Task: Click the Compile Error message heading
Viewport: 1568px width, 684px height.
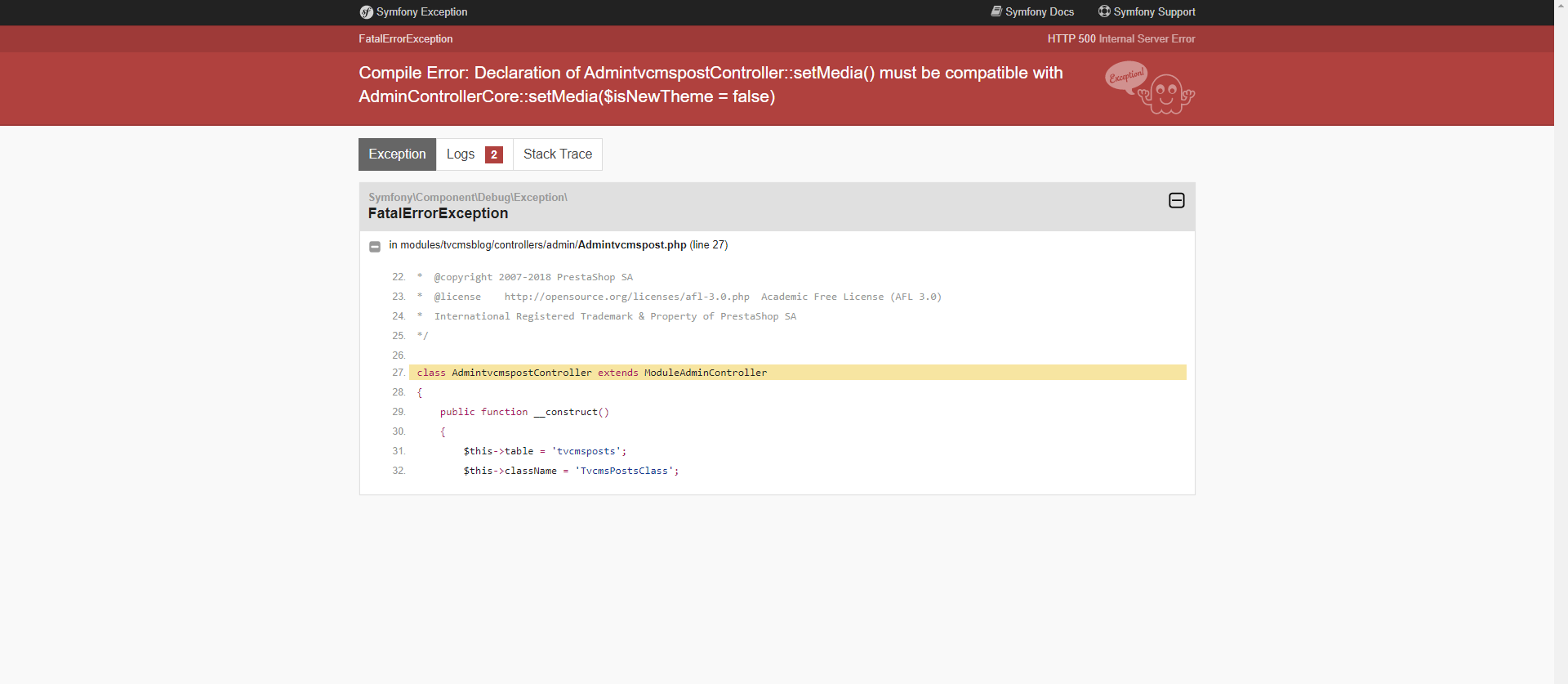Action: 710,84
